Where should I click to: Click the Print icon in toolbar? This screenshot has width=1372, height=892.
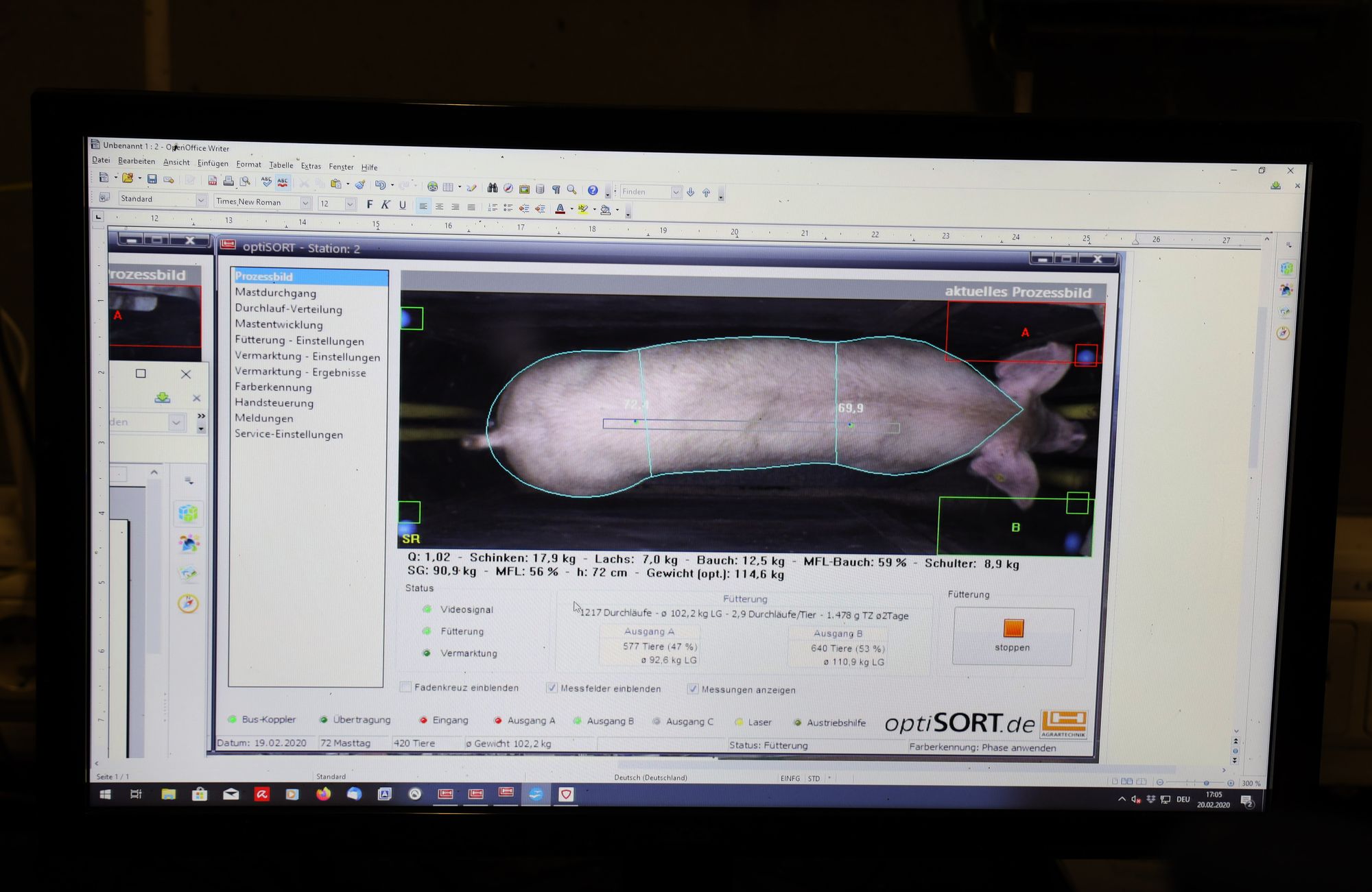coord(228,181)
